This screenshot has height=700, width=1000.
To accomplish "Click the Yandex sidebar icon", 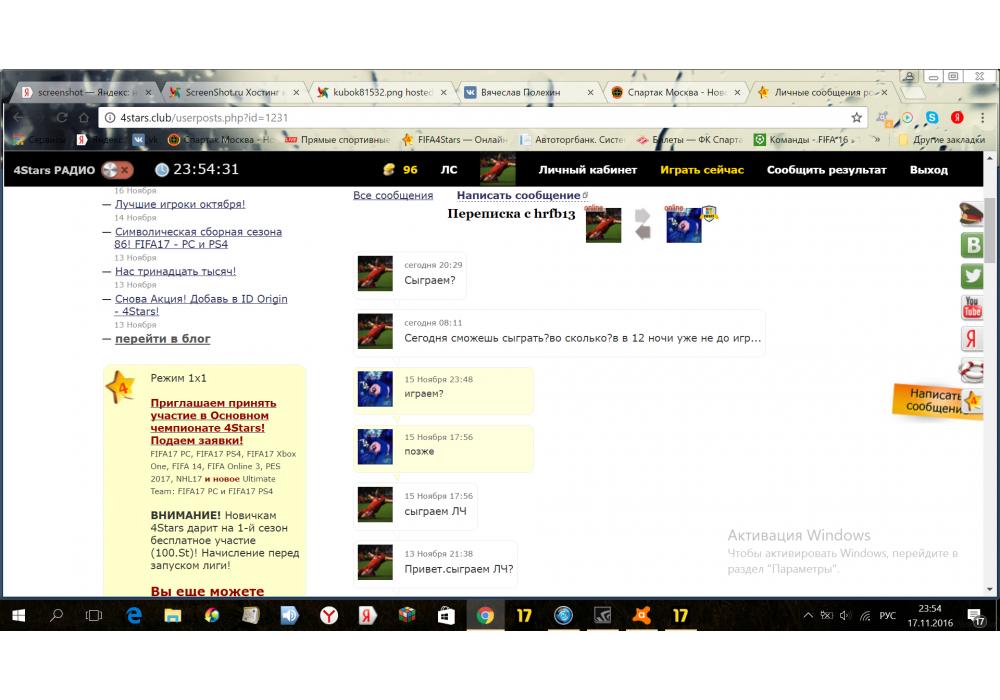I will pos(971,339).
